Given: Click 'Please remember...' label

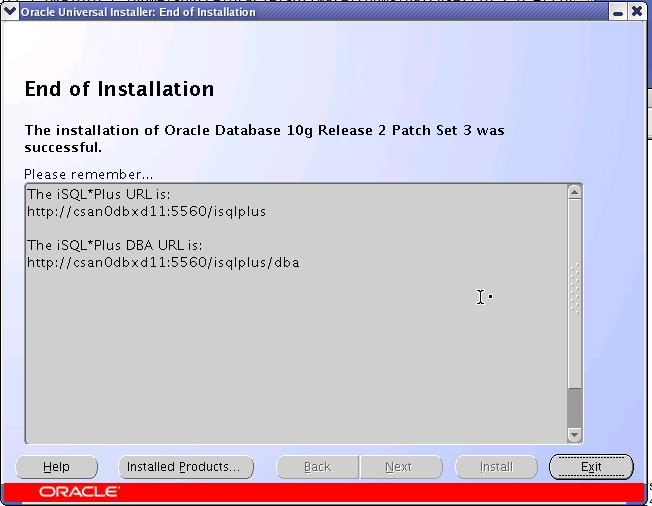Looking at the screenshot, I should [89, 175].
